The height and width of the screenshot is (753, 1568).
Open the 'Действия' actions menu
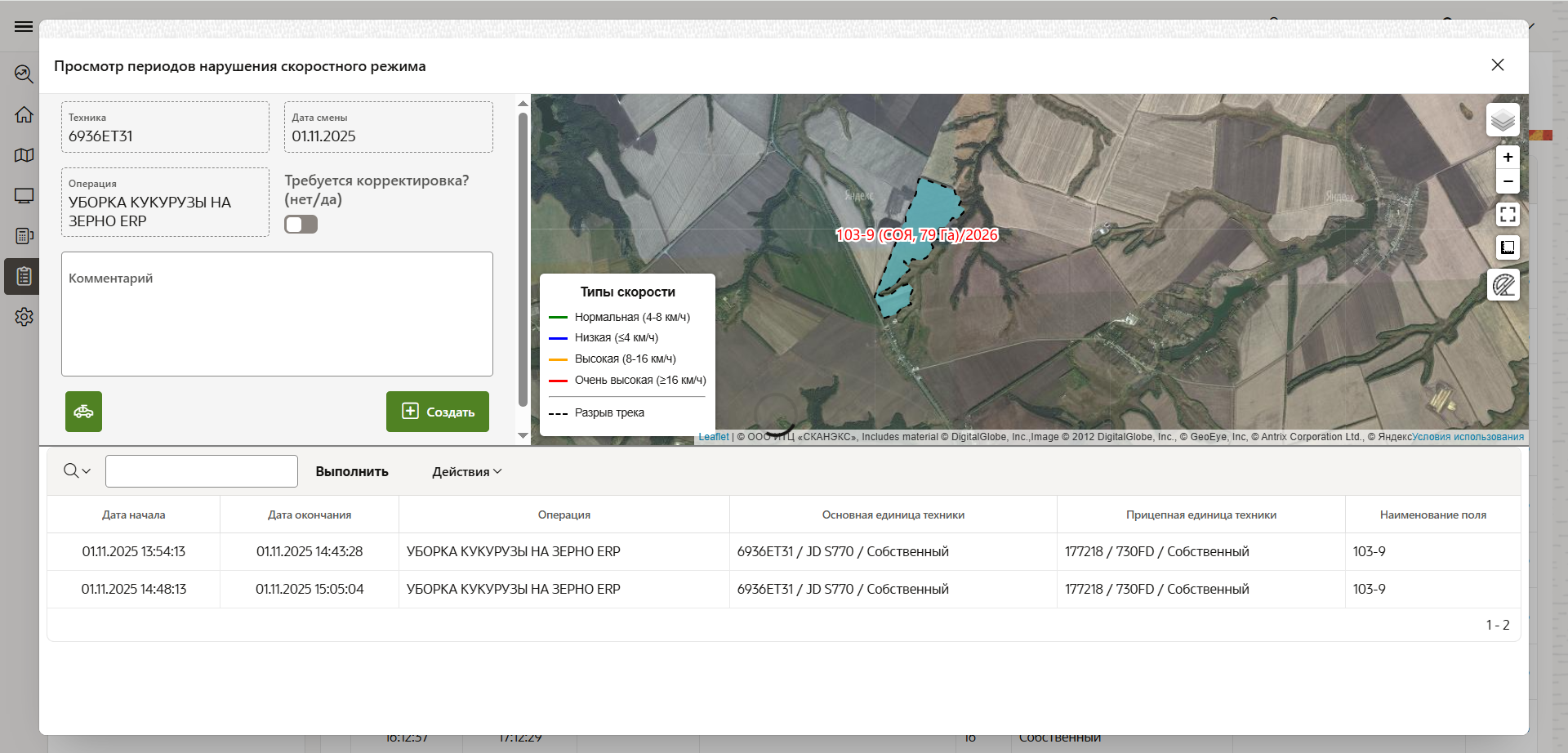(466, 472)
